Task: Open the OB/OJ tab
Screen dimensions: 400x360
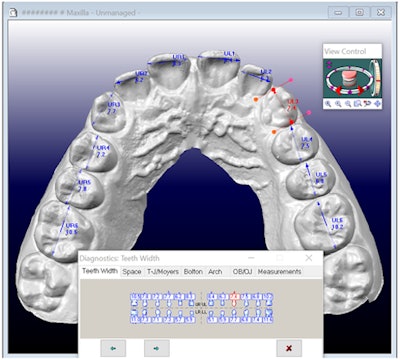Action: pyautogui.click(x=242, y=272)
